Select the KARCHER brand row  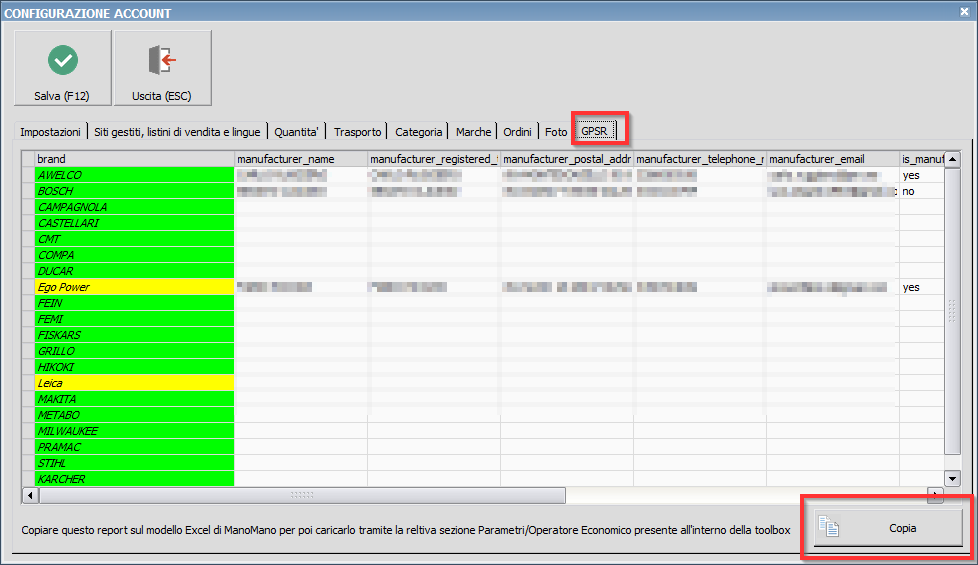135,479
